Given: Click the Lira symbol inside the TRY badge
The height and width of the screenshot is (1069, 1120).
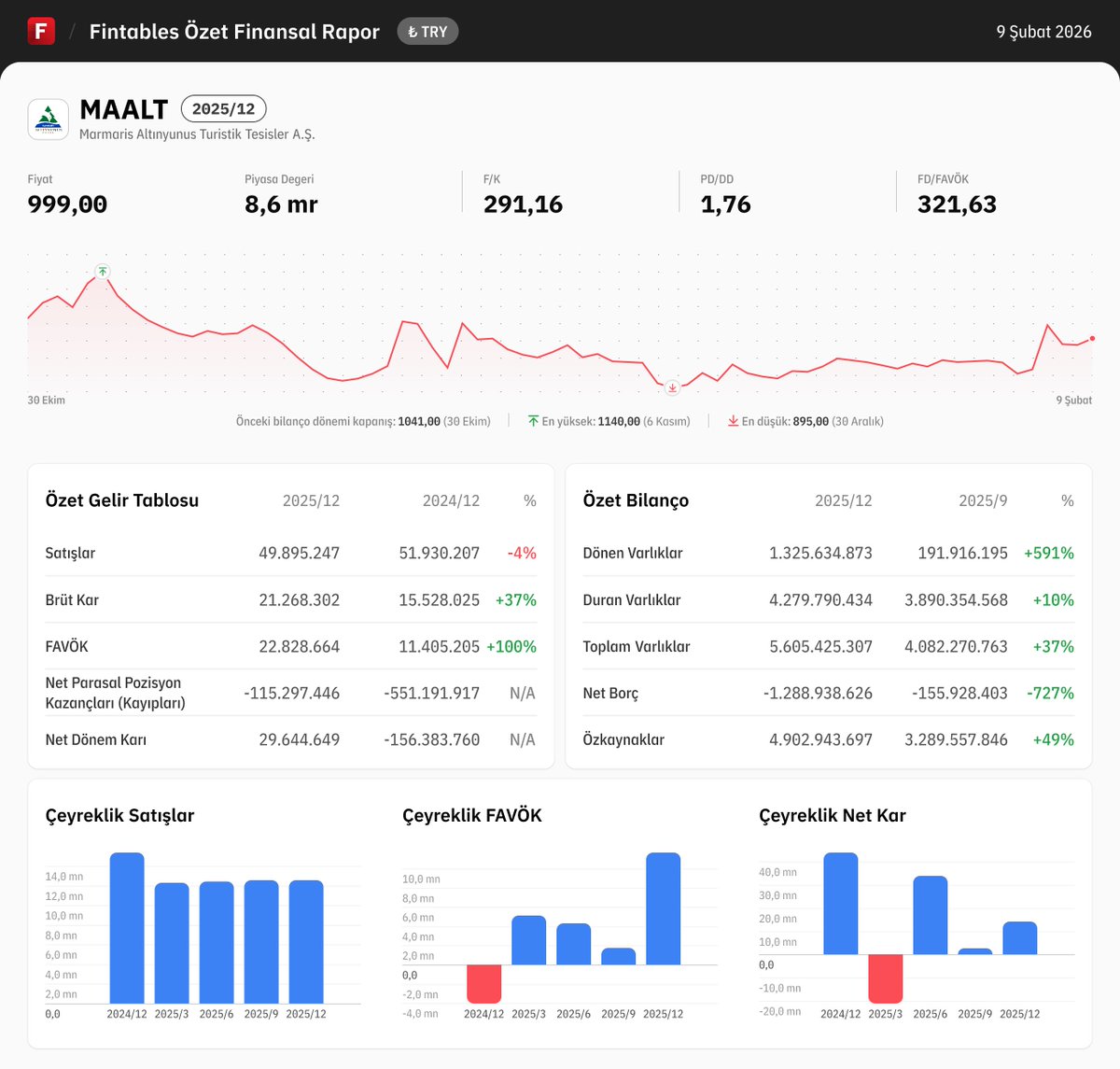Looking at the screenshot, I should point(413,31).
